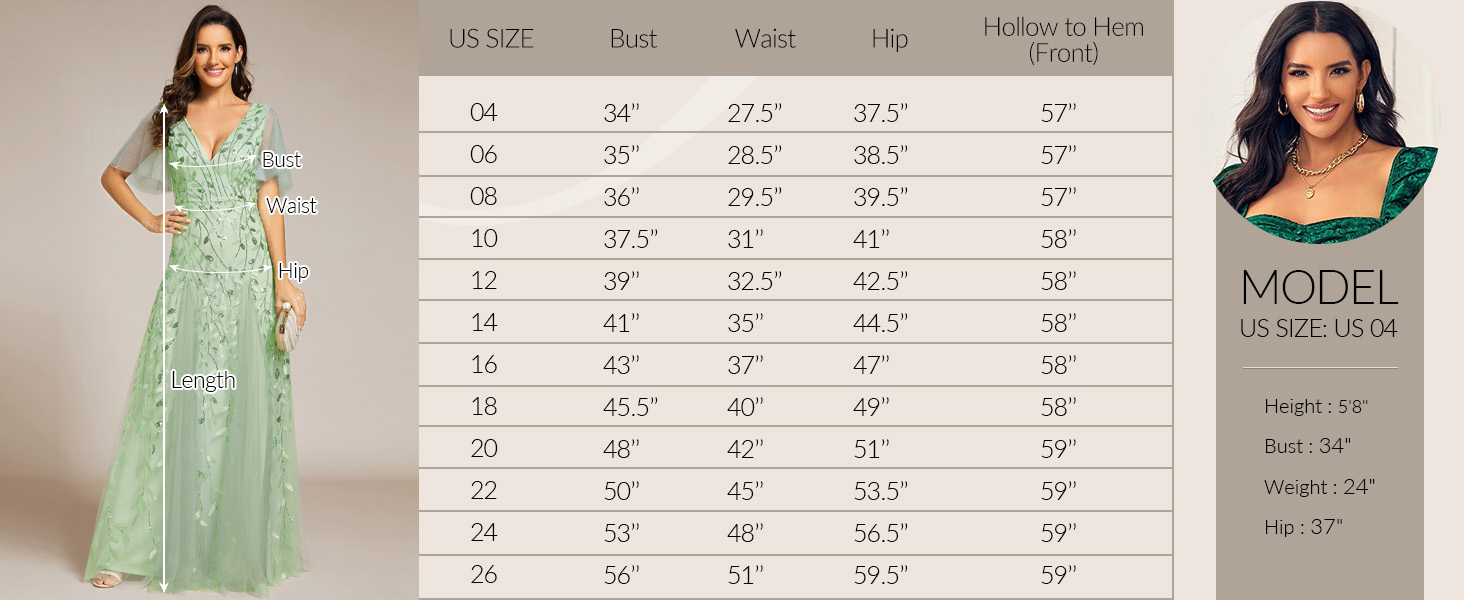Image resolution: width=1464 pixels, height=600 pixels.
Task: Click the 45.5" bust measurement for size 18
Action: tap(631, 406)
